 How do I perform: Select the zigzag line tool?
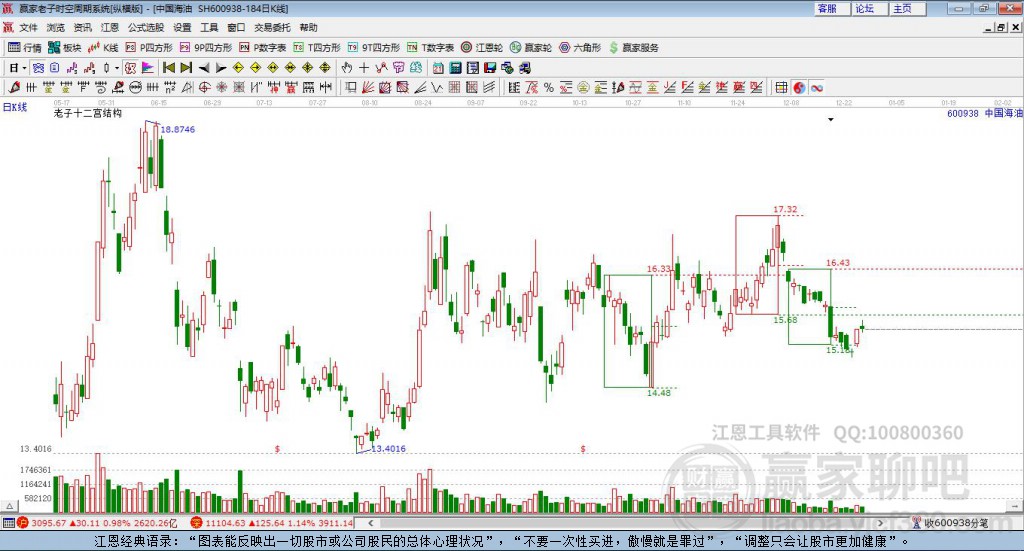pyautogui.click(x=437, y=87)
